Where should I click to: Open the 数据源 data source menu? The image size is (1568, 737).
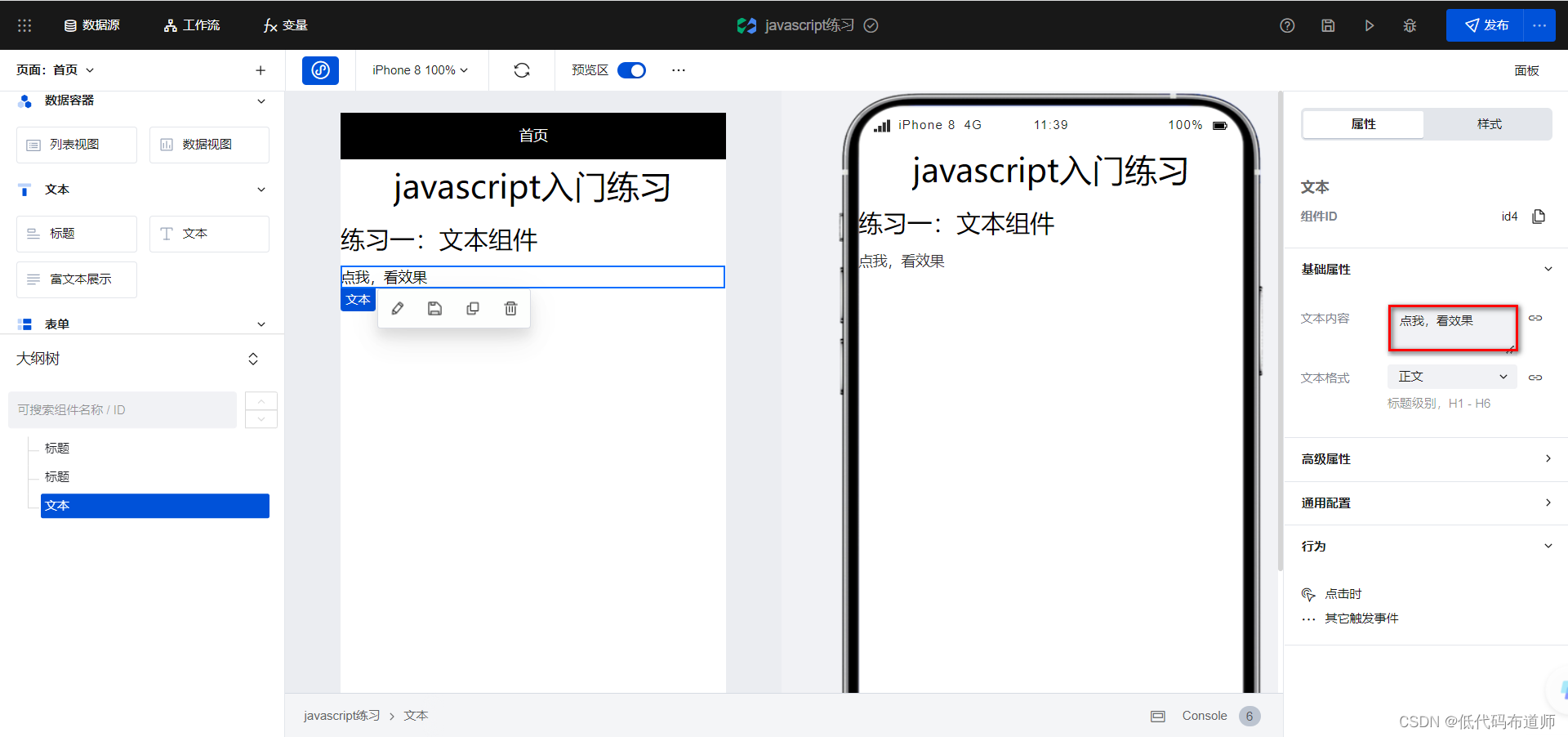92,25
